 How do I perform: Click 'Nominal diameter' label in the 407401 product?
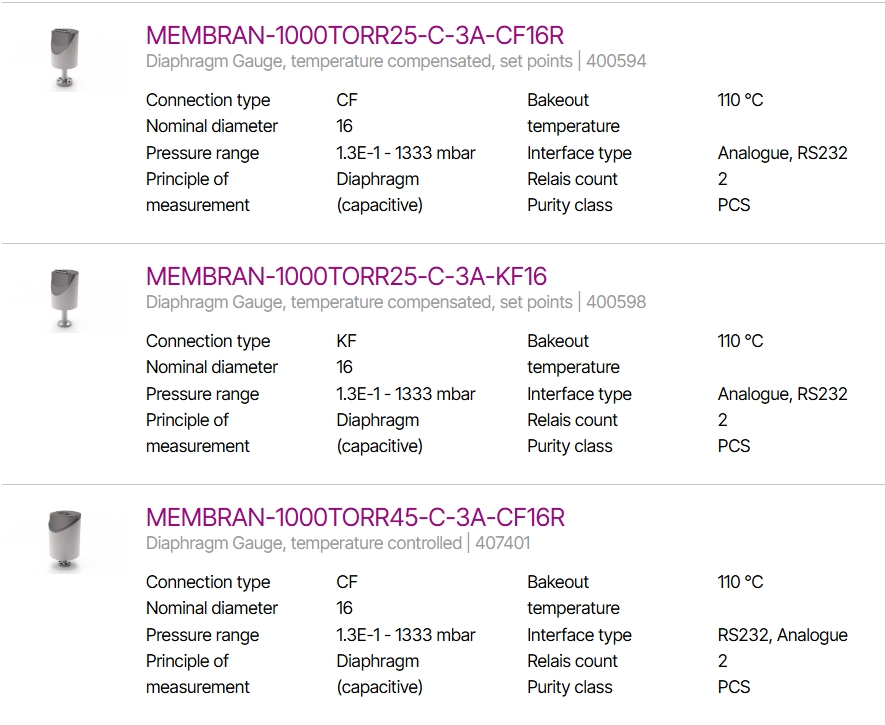point(212,608)
